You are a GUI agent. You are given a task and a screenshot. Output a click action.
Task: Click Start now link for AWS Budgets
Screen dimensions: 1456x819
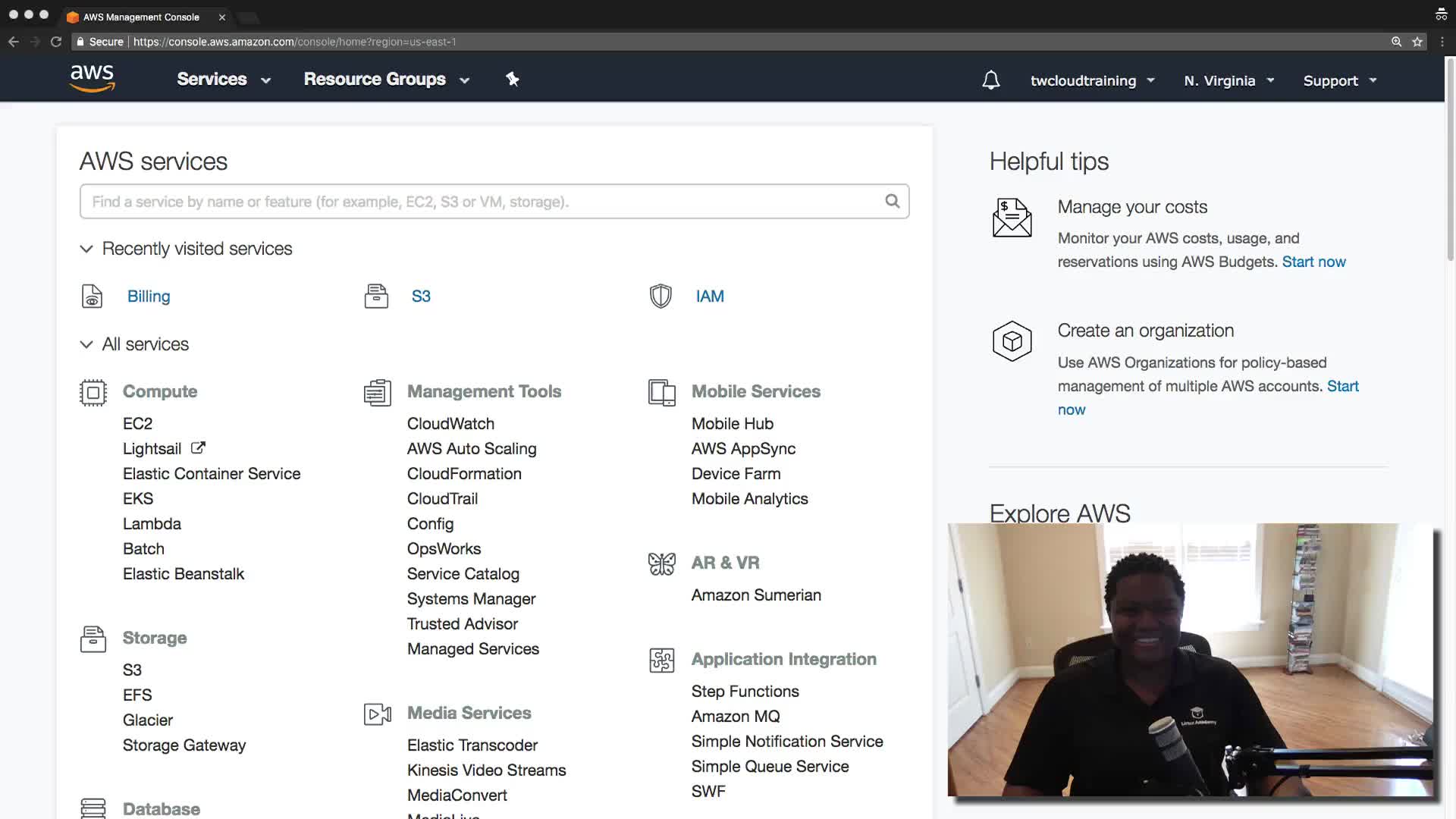1313,262
